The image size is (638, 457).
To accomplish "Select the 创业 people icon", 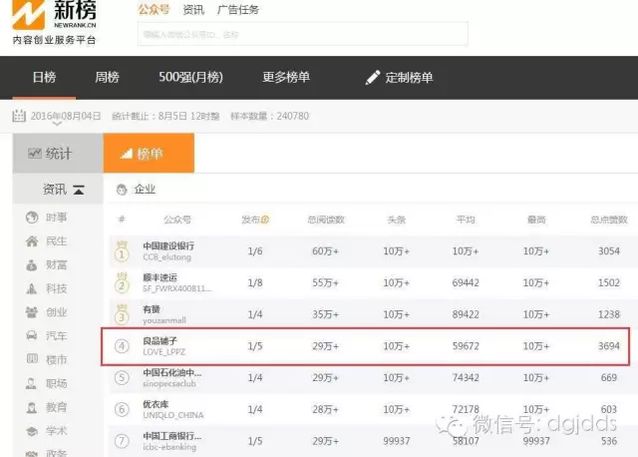I will [x=32, y=312].
